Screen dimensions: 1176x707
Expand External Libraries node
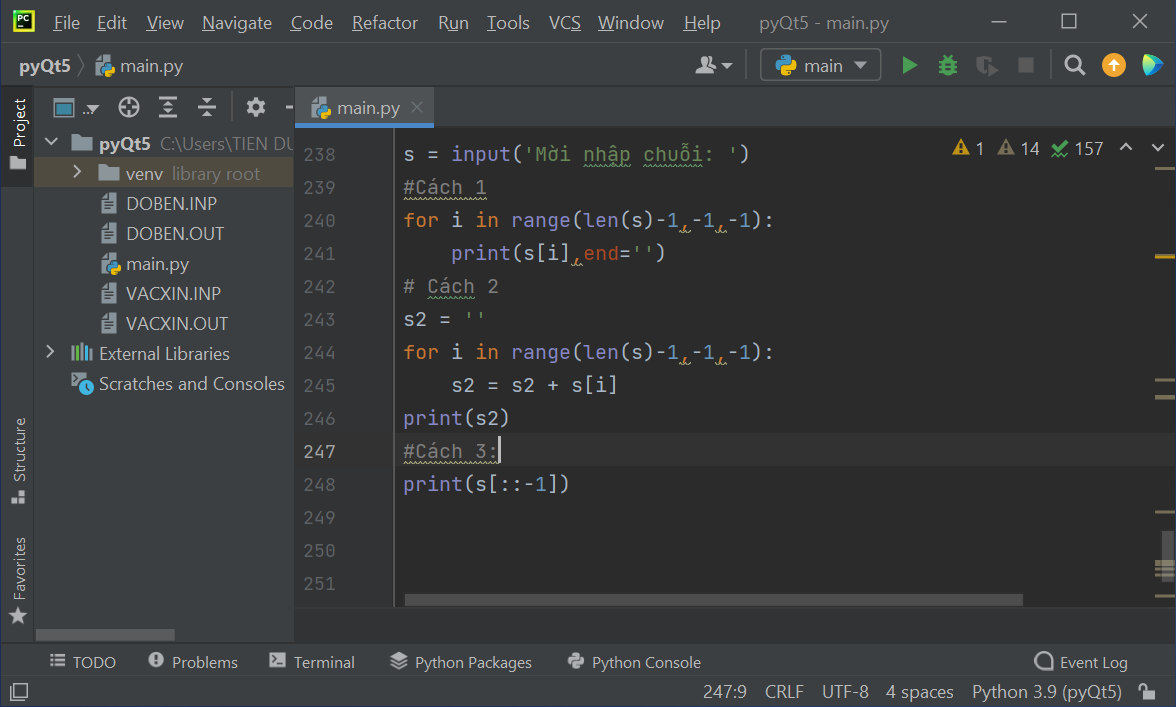(x=50, y=352)
